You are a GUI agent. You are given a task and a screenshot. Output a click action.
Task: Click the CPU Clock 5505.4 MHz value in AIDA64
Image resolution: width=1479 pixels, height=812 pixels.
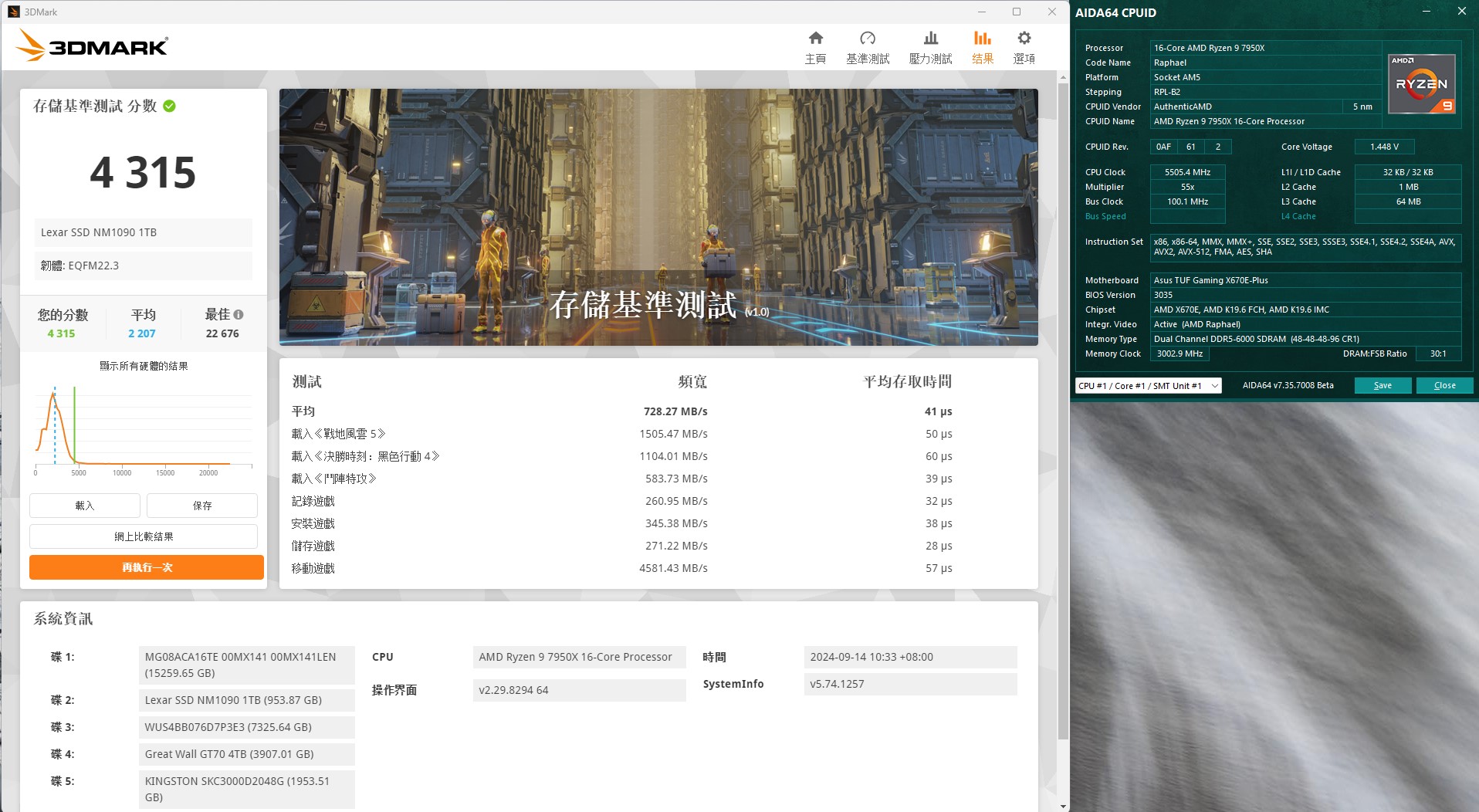tap(1187, 172)
